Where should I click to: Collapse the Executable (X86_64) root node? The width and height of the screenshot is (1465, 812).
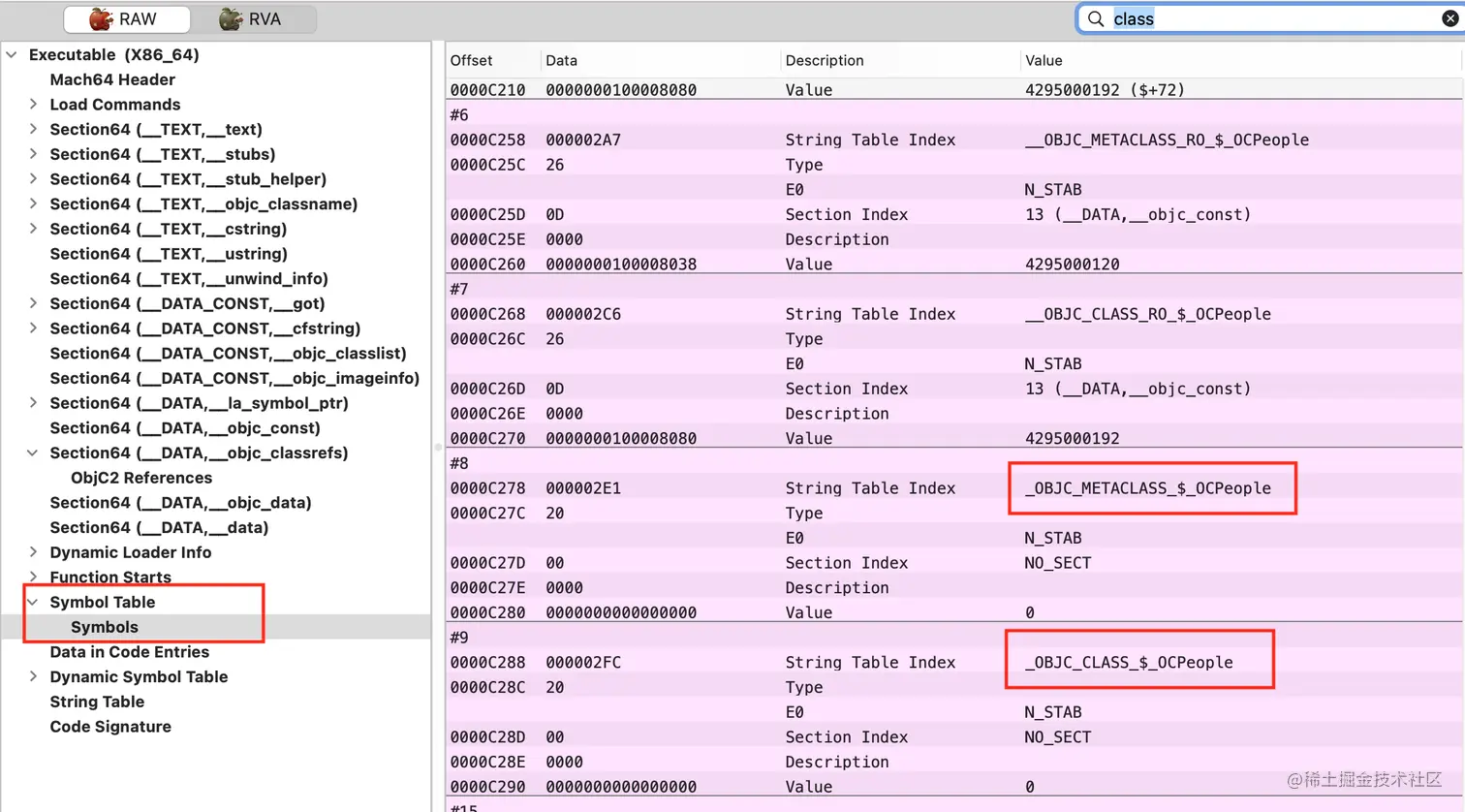pyautogui.click(x=12, y=55)
